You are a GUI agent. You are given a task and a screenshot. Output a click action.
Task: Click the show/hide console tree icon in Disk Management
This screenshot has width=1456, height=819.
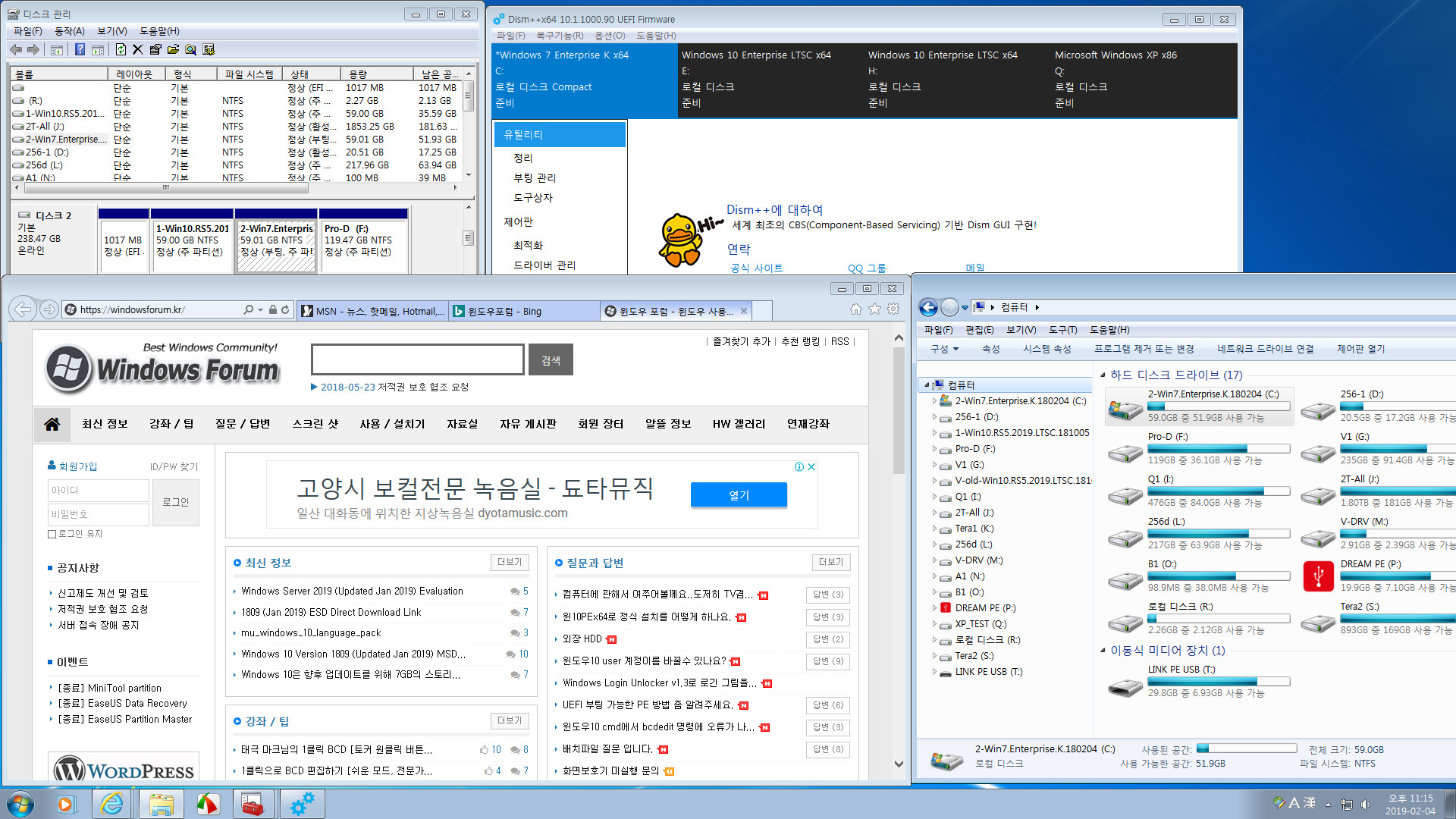coord(57,49)
